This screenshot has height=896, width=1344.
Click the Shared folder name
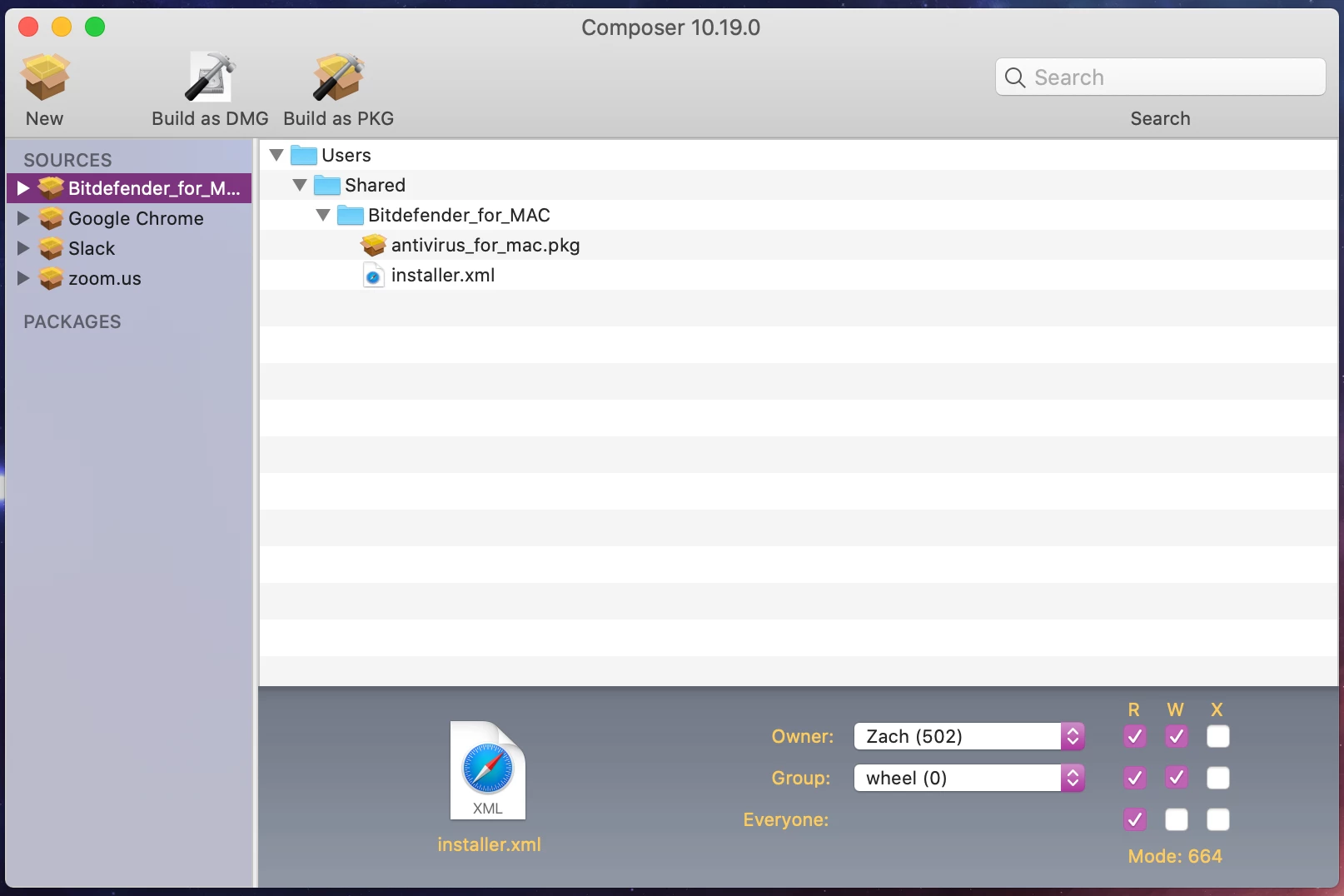(375, 185)
